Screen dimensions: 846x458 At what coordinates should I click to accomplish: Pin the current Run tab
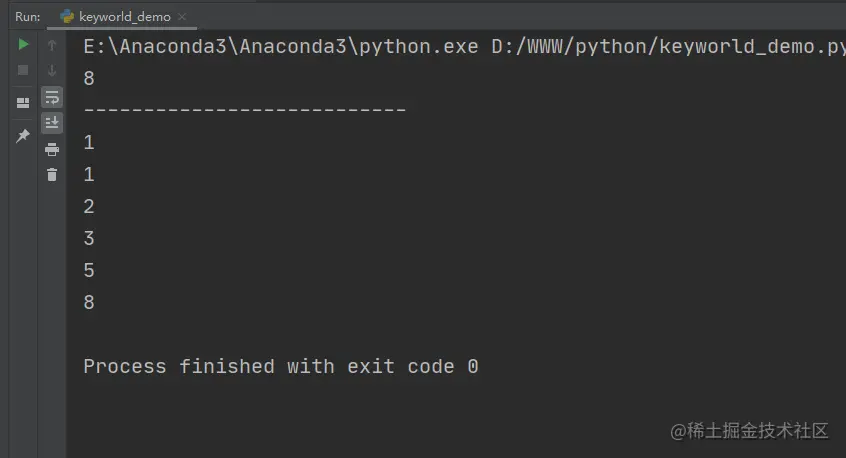pyautogui.click(x=23, y=135)
